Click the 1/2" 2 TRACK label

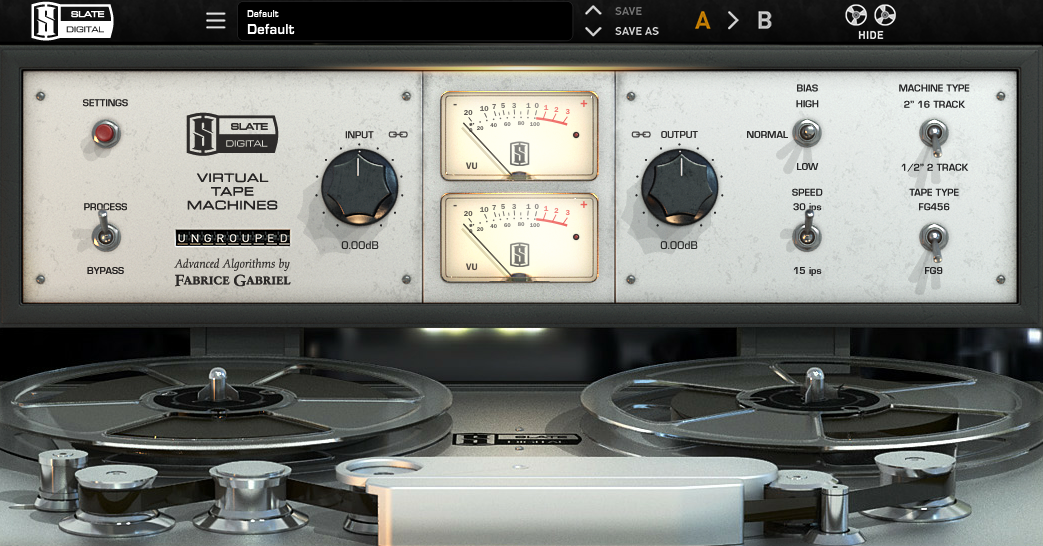(934, 168)
